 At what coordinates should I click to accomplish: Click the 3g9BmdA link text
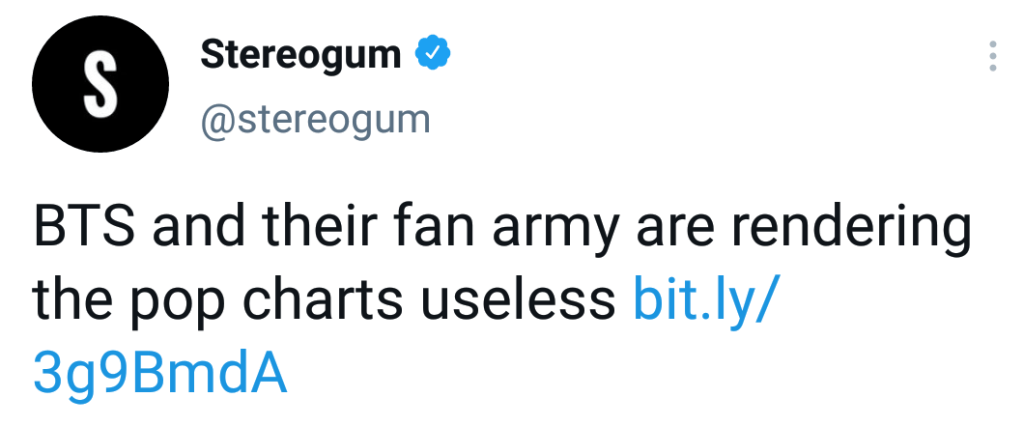(x=160, y=374)
